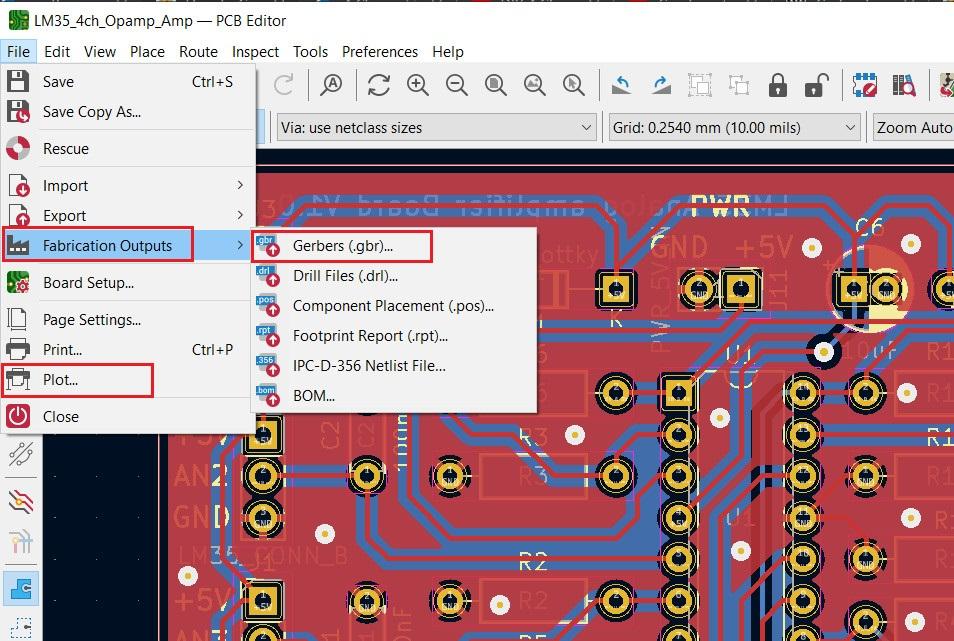This screenshot has height=641, width=954.
Task: Click the library search toolbar icon
Action: 904,85
